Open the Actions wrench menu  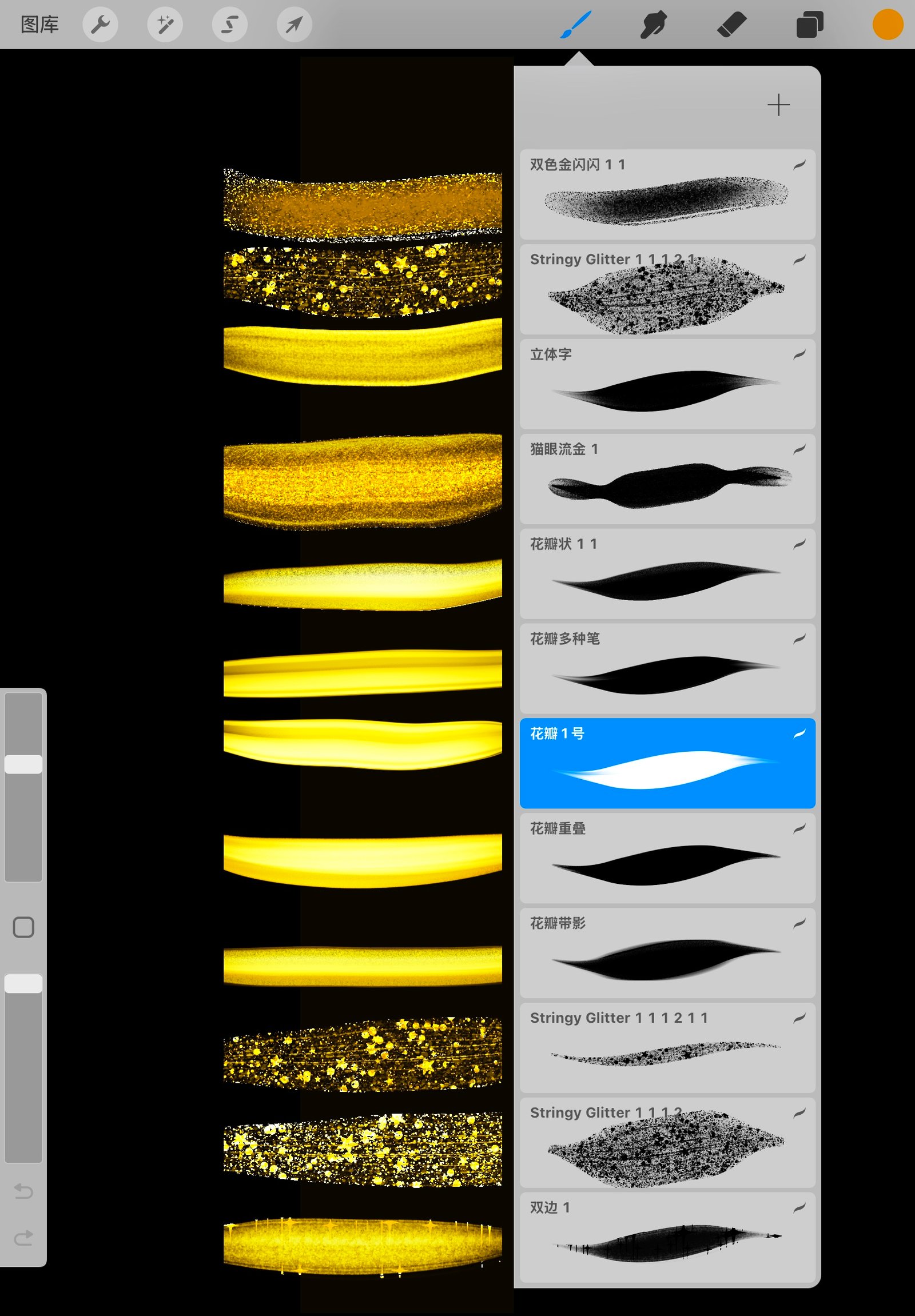pos(100,25)
